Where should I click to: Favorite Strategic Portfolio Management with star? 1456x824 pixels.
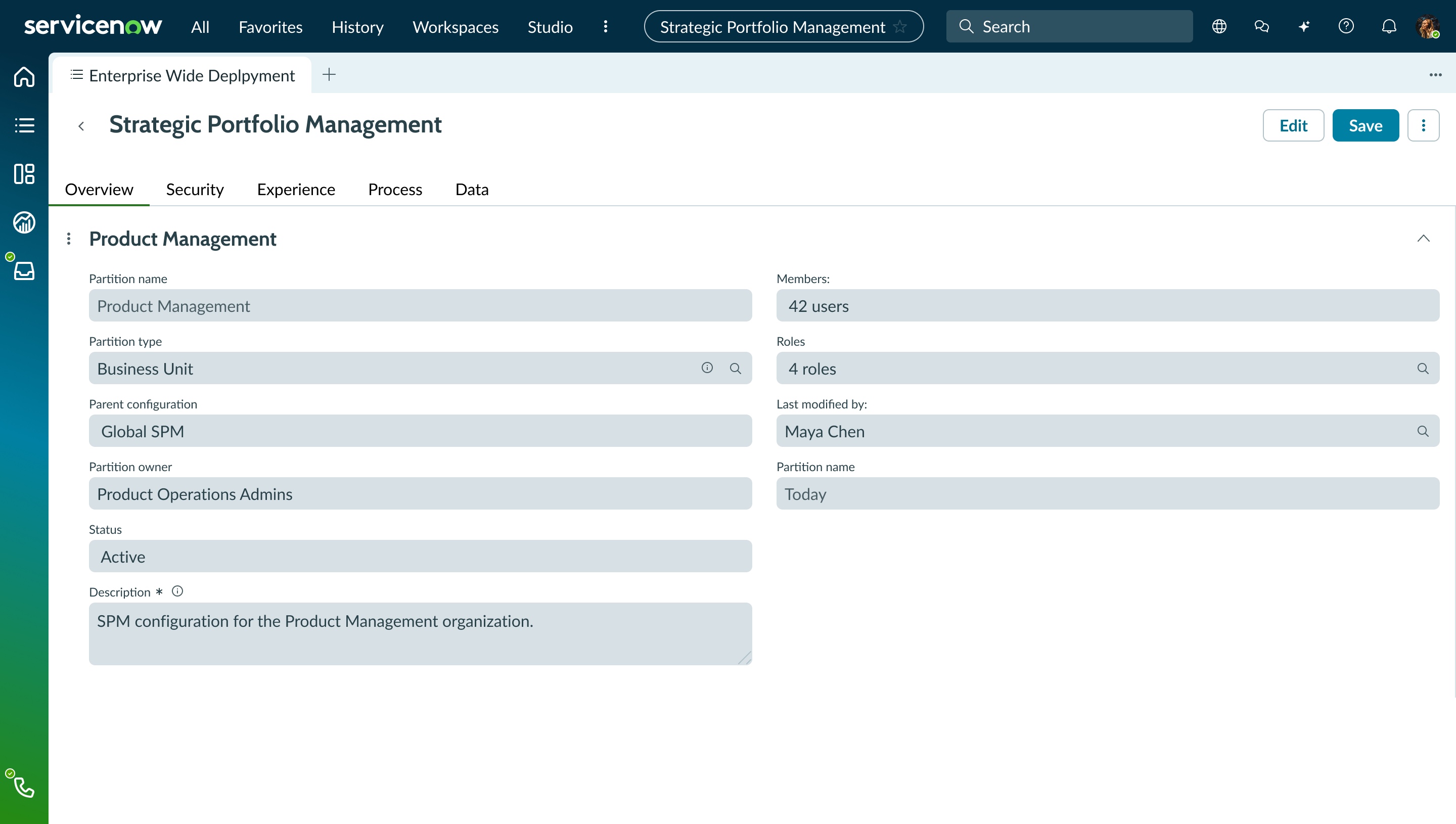(900, 27)
